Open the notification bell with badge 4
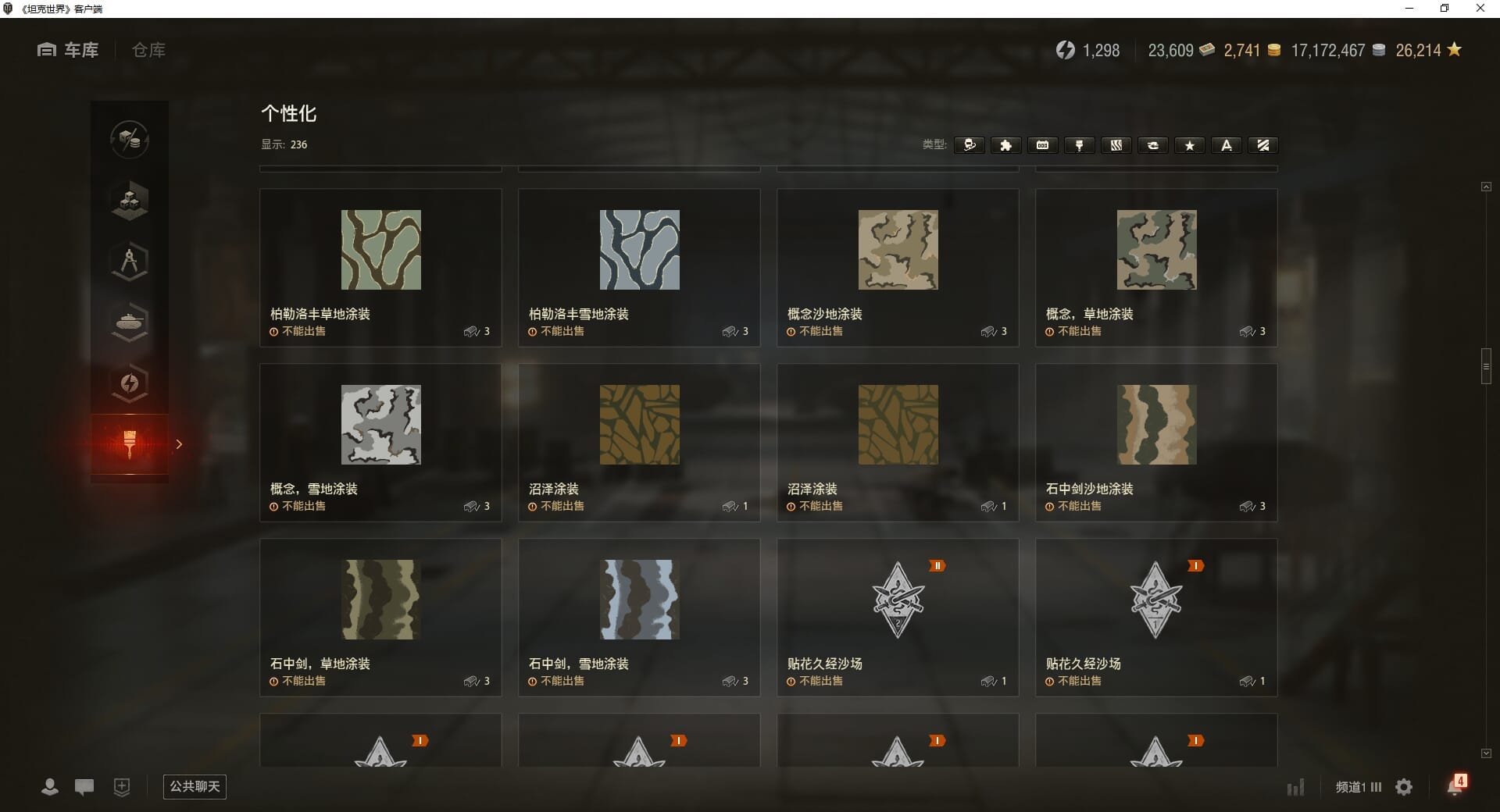1500x812 pixels. [x=1456, y=785]
